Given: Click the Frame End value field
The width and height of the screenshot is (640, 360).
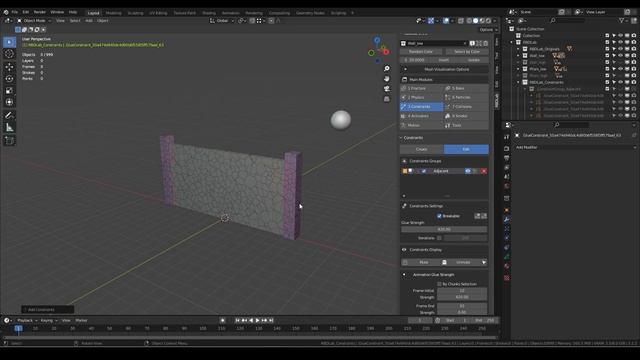Looking at the screenshot, I should click(x=462, y=306).
